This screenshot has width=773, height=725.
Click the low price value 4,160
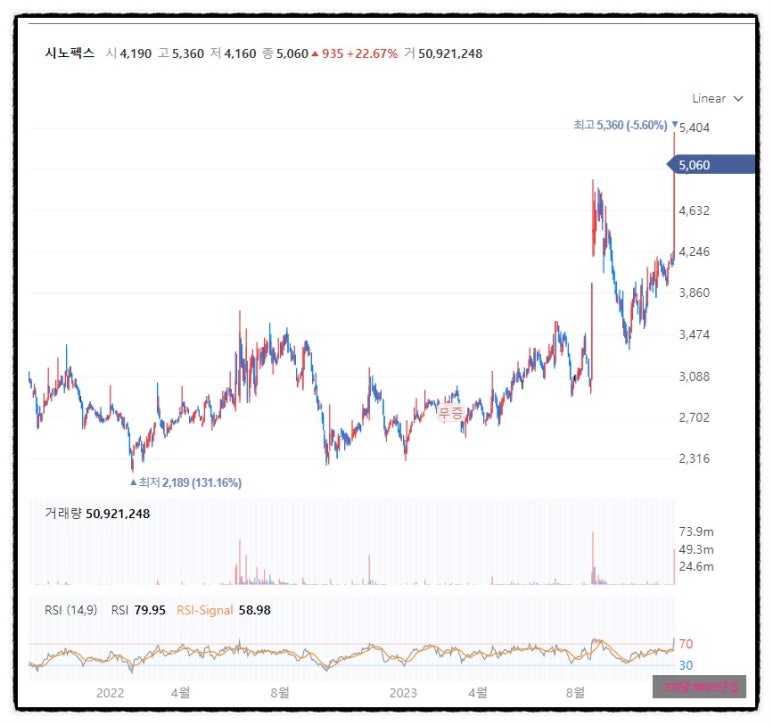tap(240, 53)
